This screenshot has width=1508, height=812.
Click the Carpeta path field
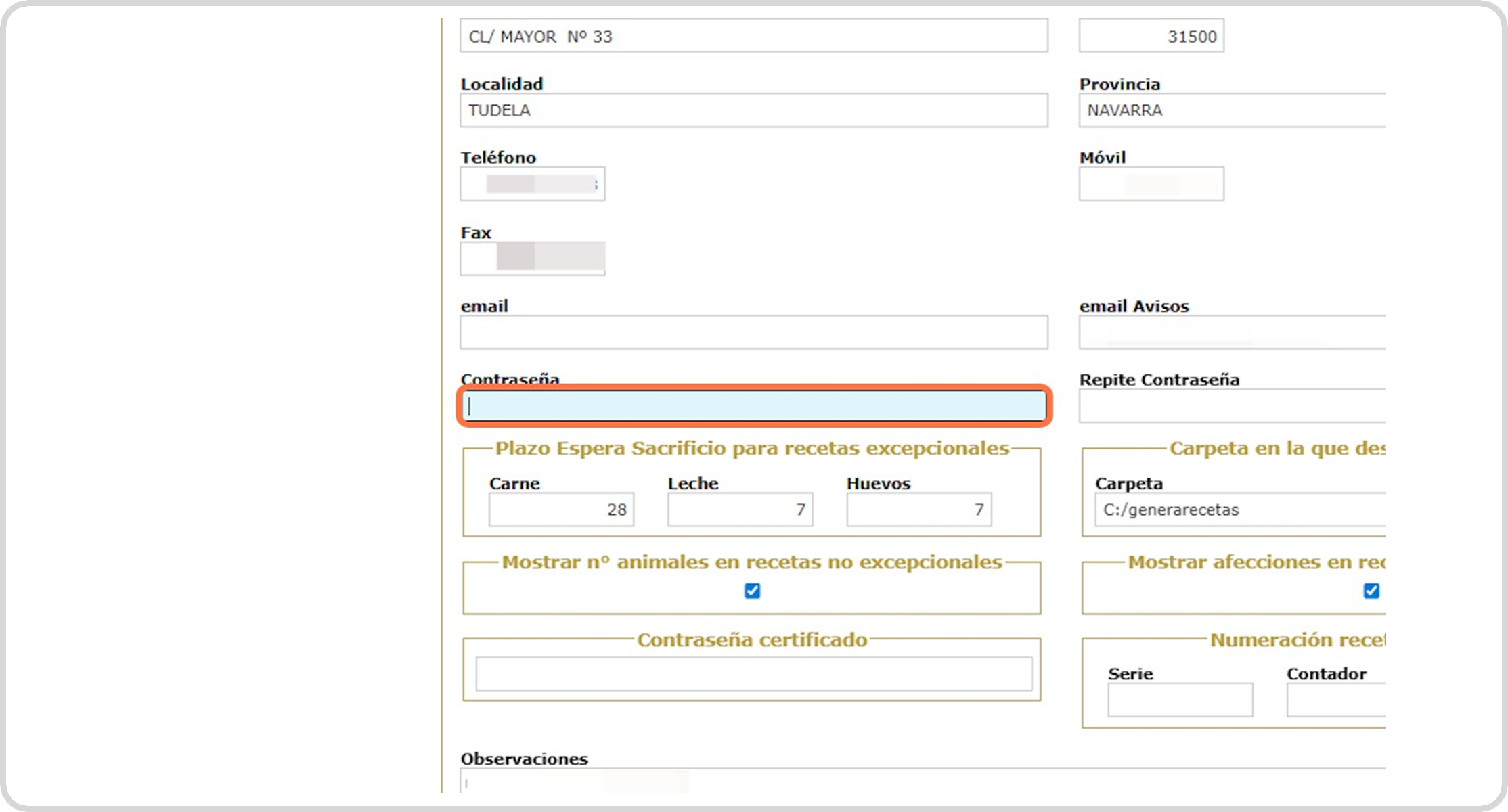[1240, 510]
